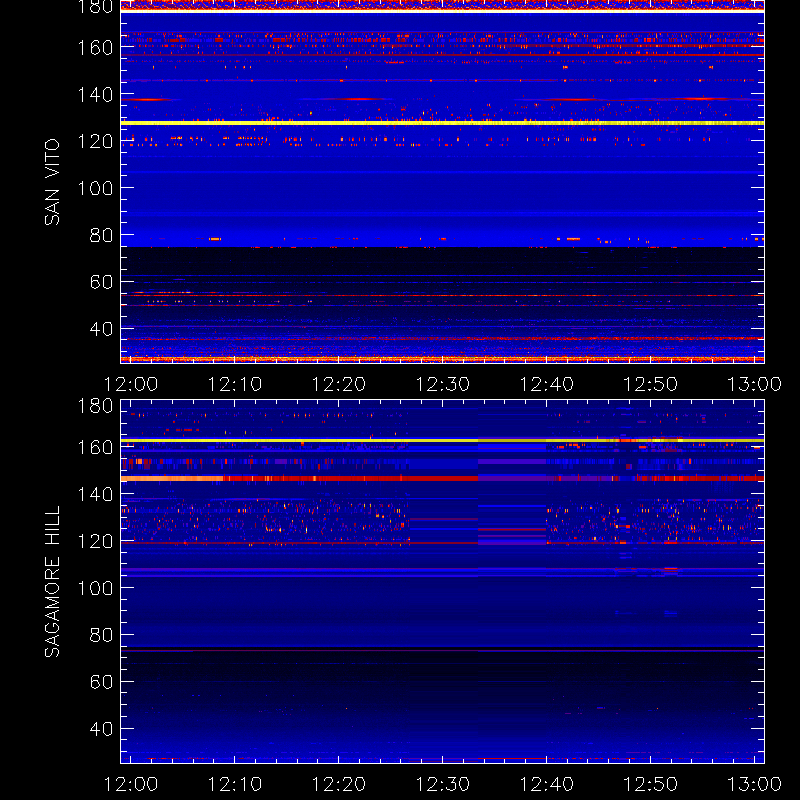800x800 pixels.
Task: Click 12:40 time label below Sagamore Hill plot
Action: click(546, 784)
